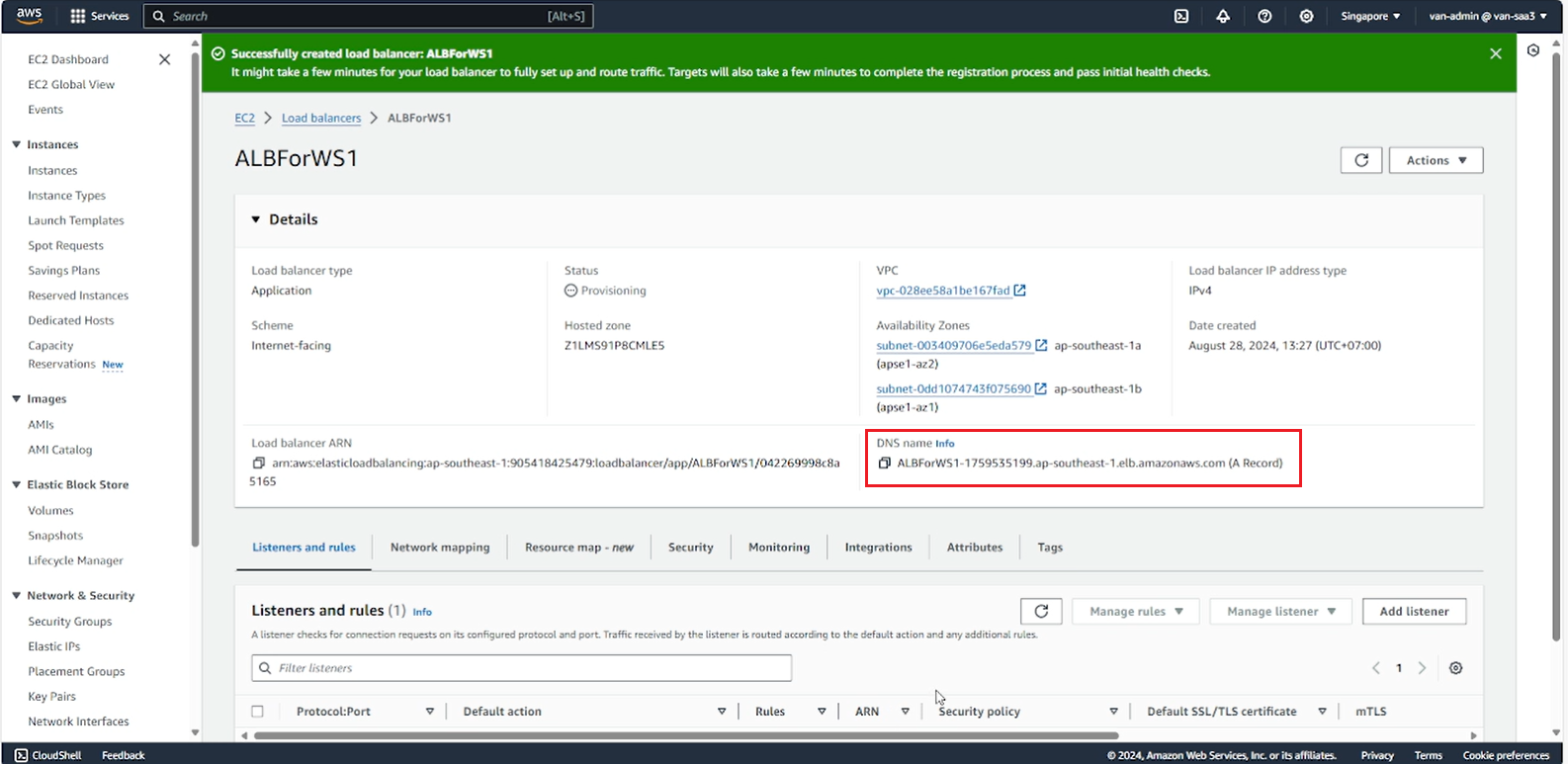Open the info panel icon at right edge

[x=1533, y=50]
